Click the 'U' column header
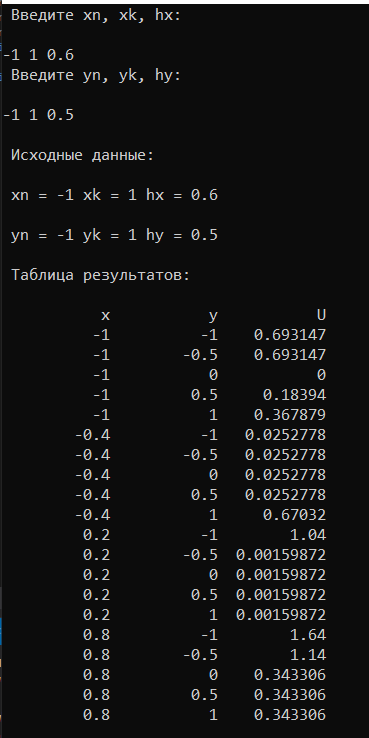 point(321,315)
